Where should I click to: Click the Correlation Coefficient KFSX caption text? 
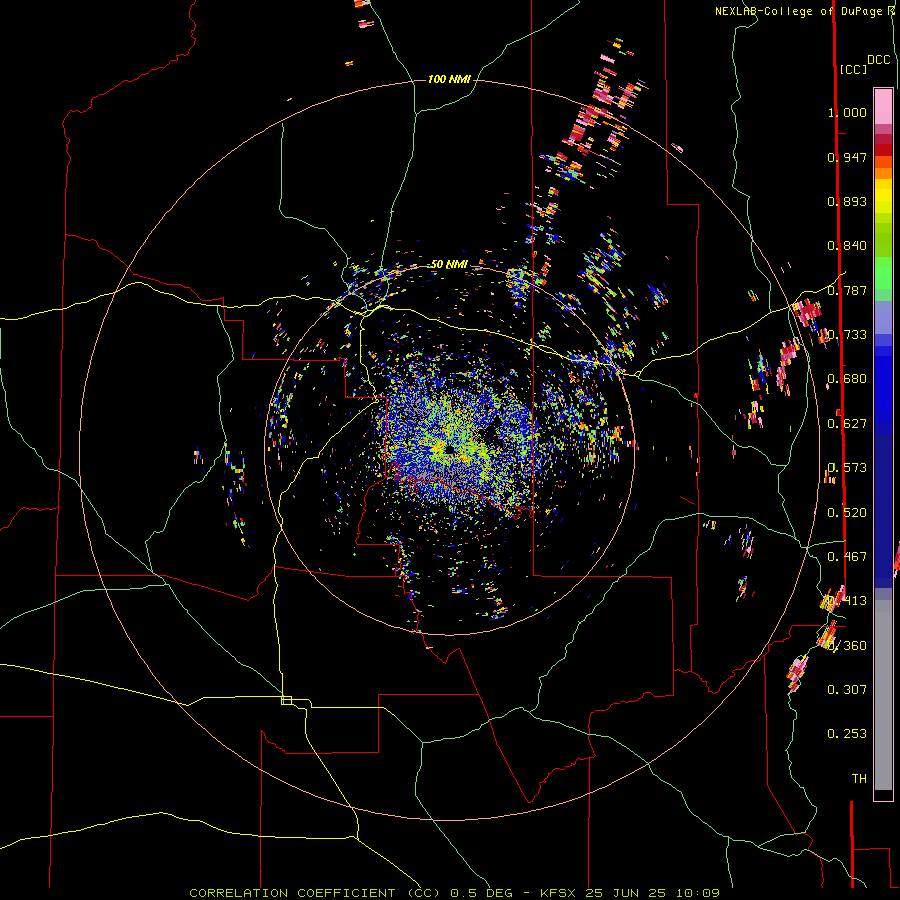pyautogui.click(x=454, y=893)
